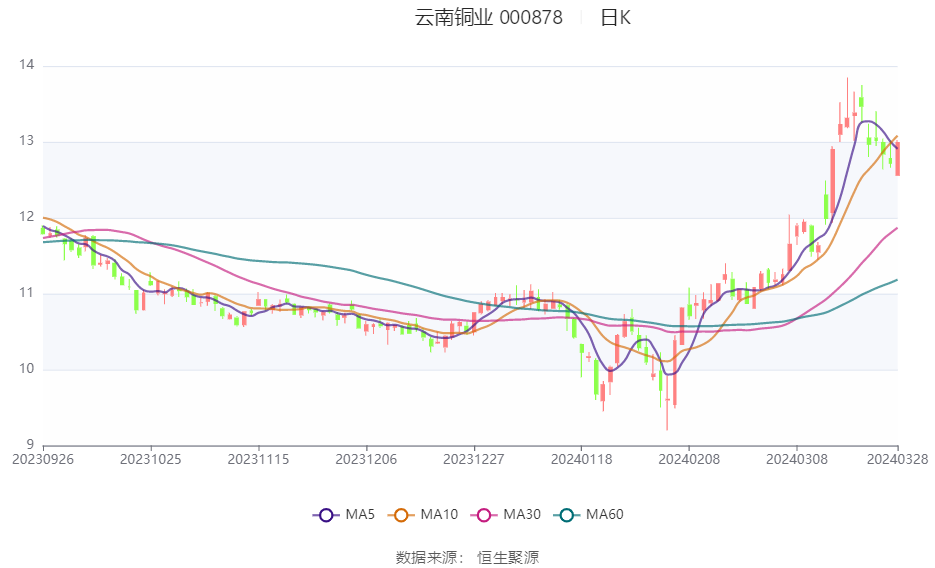Image resolution: width=935 pixels, height=568 pixels.
Task: Click the price axis label 10
Action: coord(26,369)
